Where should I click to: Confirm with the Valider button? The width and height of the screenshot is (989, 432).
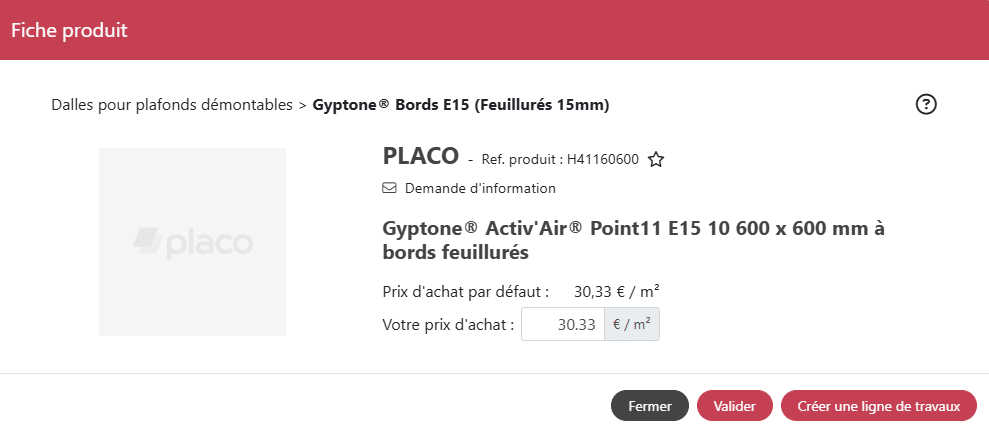pos(735,406)
